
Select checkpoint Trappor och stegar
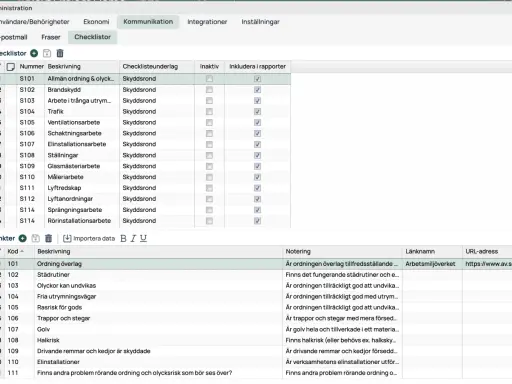(x=256, y=318)
